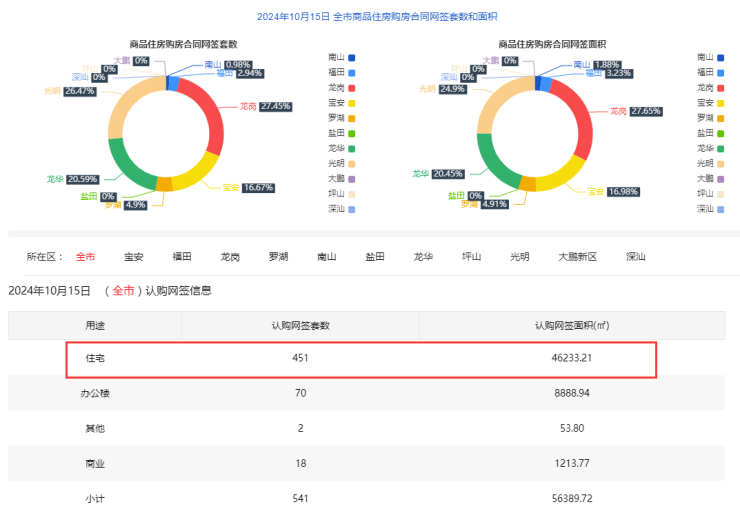This screenshot has height=520, width=740.
Task: Switch to the 大鹏新区 district tab
Action: pos(577,257)
